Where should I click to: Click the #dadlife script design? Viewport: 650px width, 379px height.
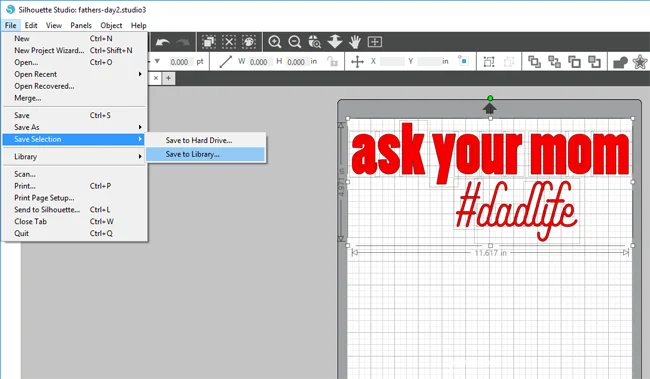click(517, 211)
